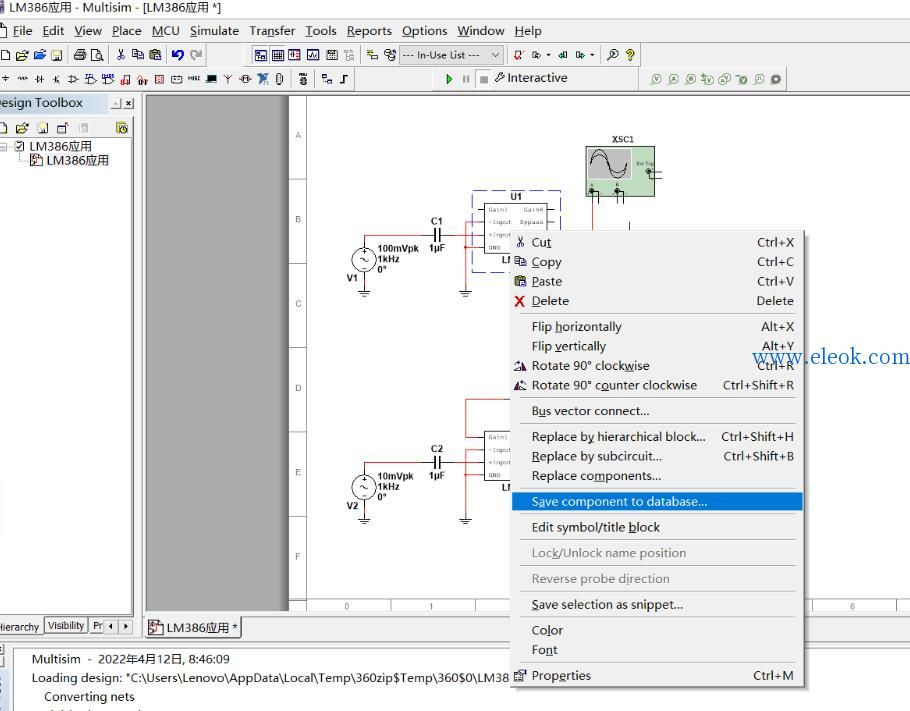
Task: Select Edit symbol/title block menu entry
Action: tap(595, 527)
